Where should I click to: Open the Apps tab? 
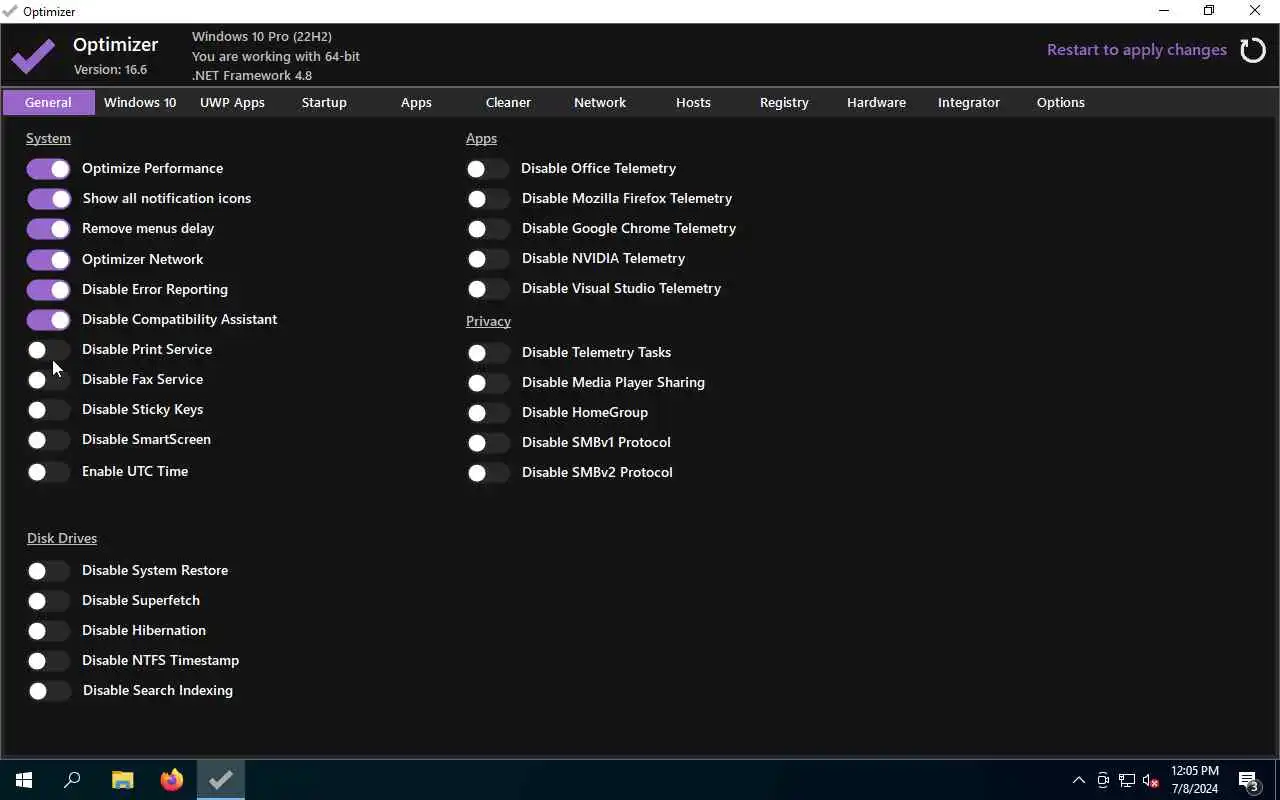[416, 102]
